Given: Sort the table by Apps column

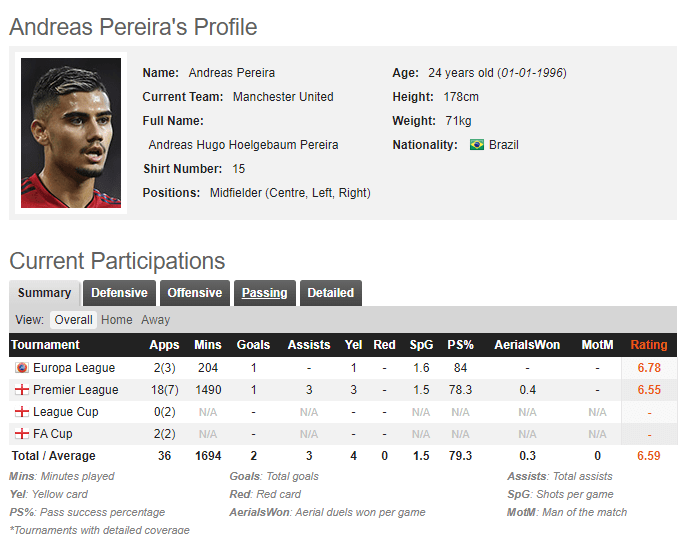Looking at the screenshot, I should point(164,345).
